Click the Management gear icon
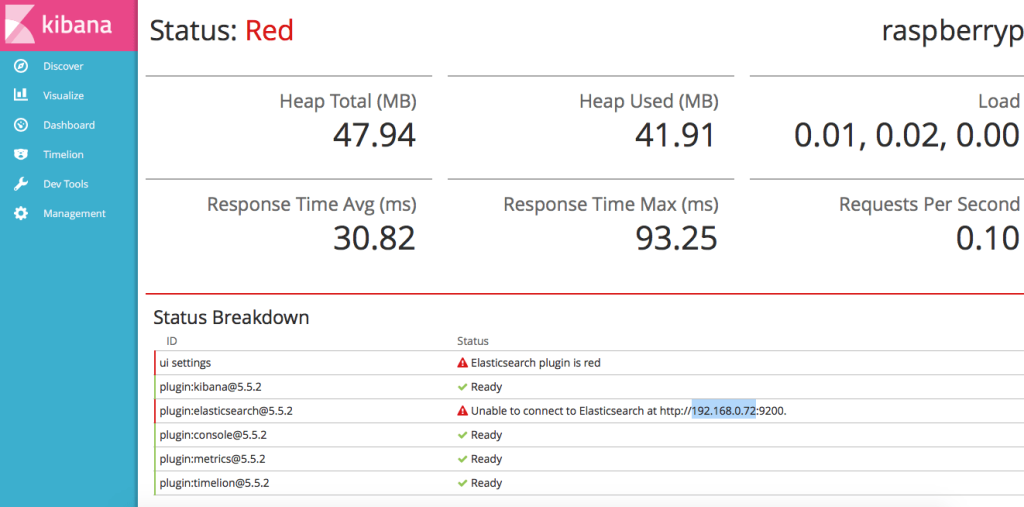This screenshot has width=1024, height=507. (21, 213)
